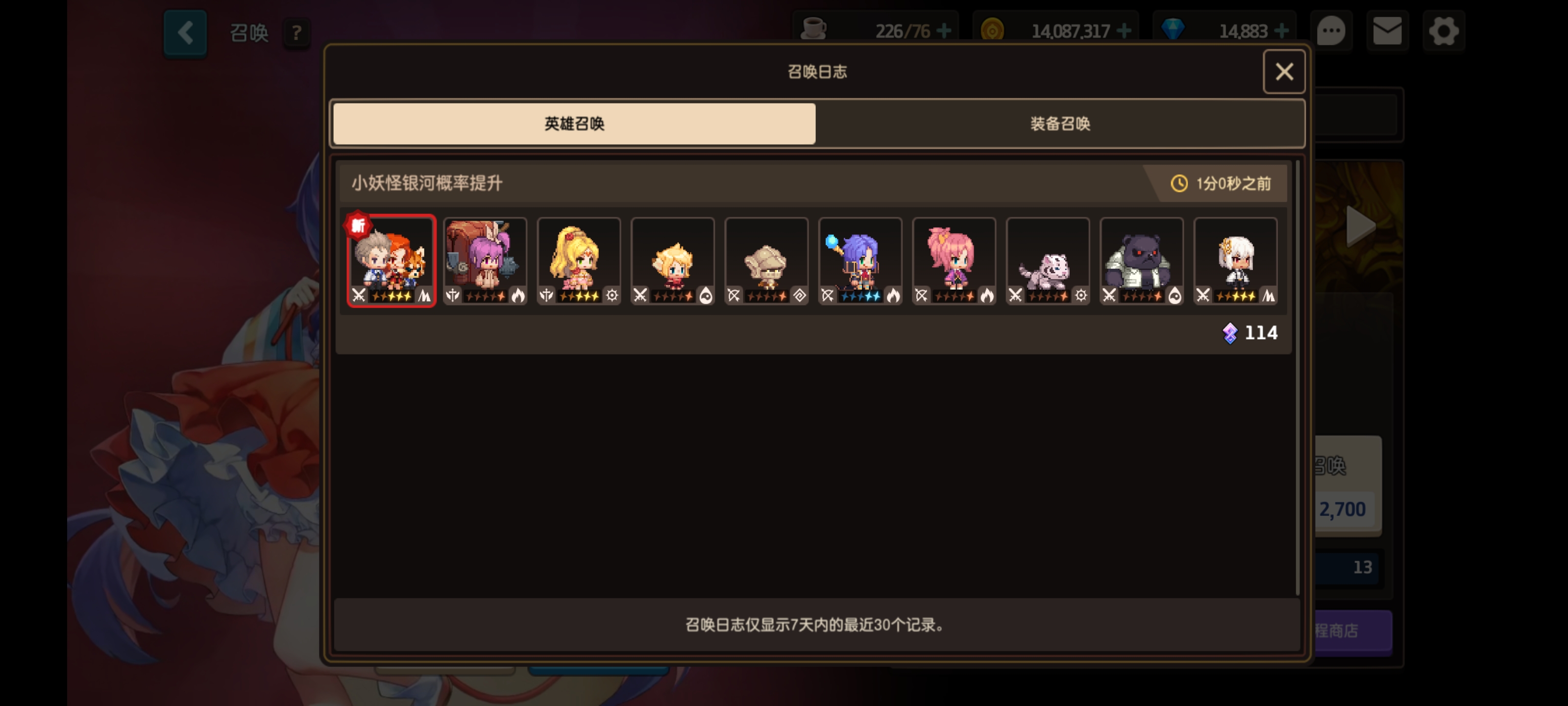Select the dark bear hero thumbnail

click(1141, 261)
